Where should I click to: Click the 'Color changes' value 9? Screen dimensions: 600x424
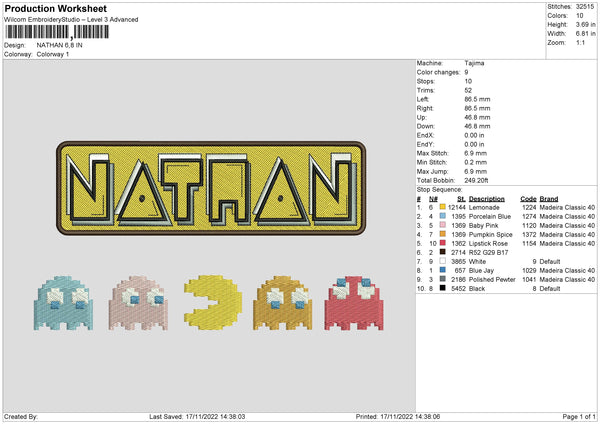point(466,72)
